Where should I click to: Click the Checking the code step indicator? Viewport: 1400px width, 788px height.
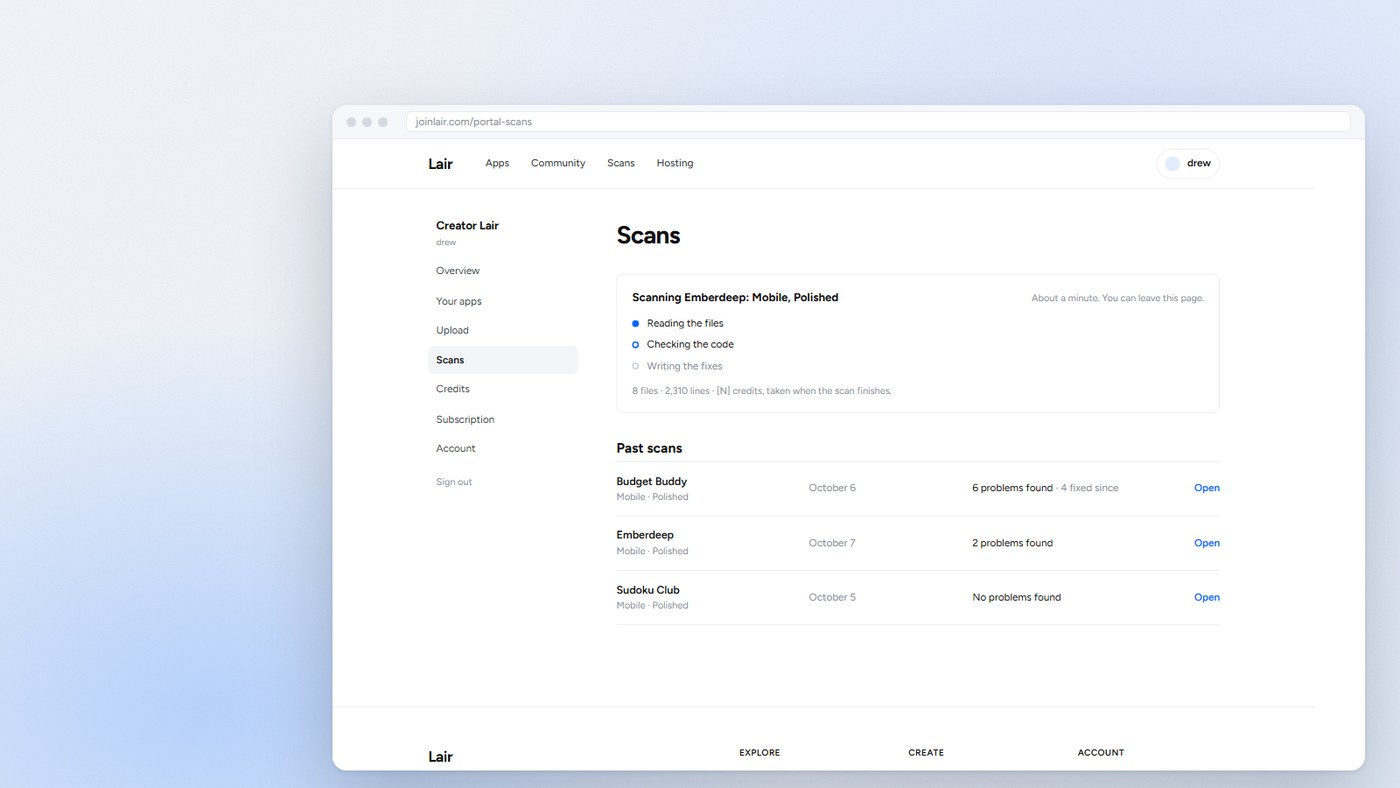click(x=635, y=345)
